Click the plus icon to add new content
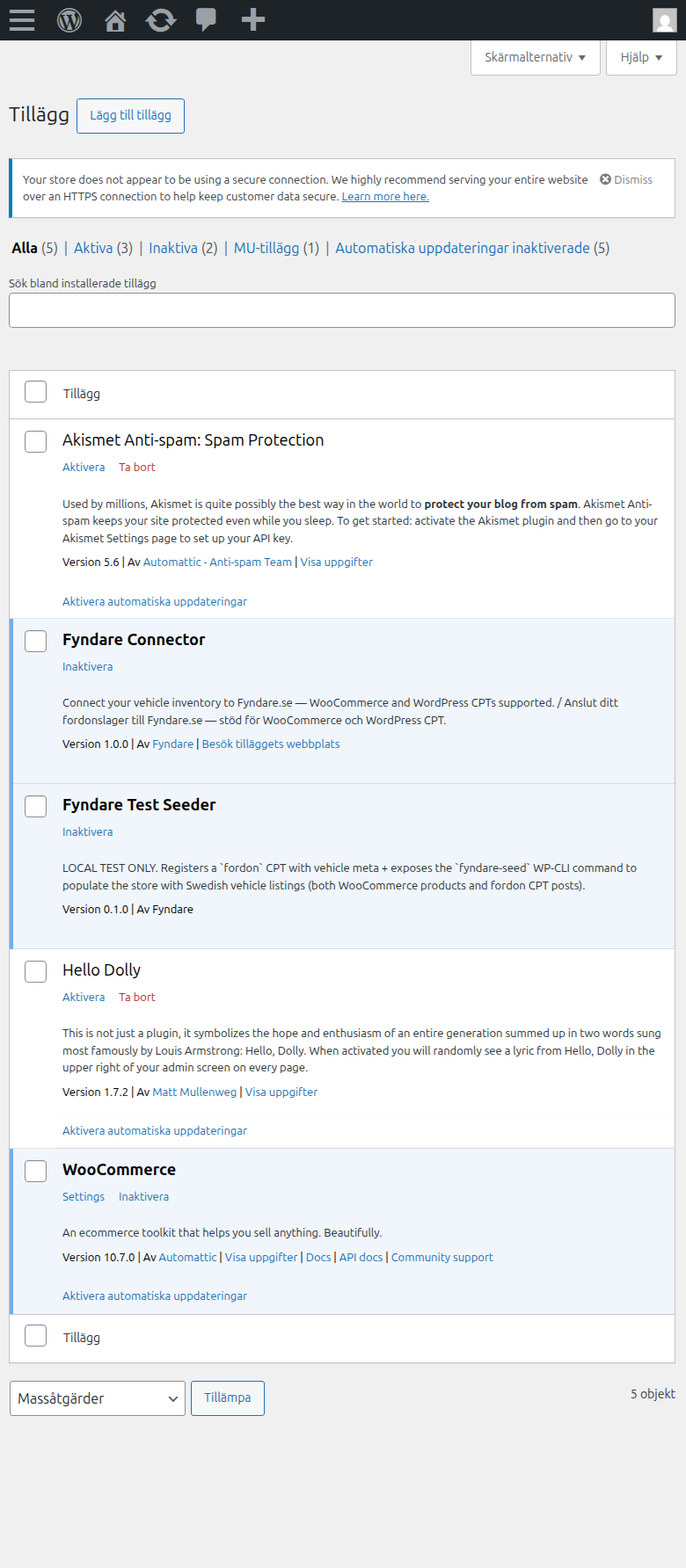Screen dimensions: 686x1568 point(252,19)
